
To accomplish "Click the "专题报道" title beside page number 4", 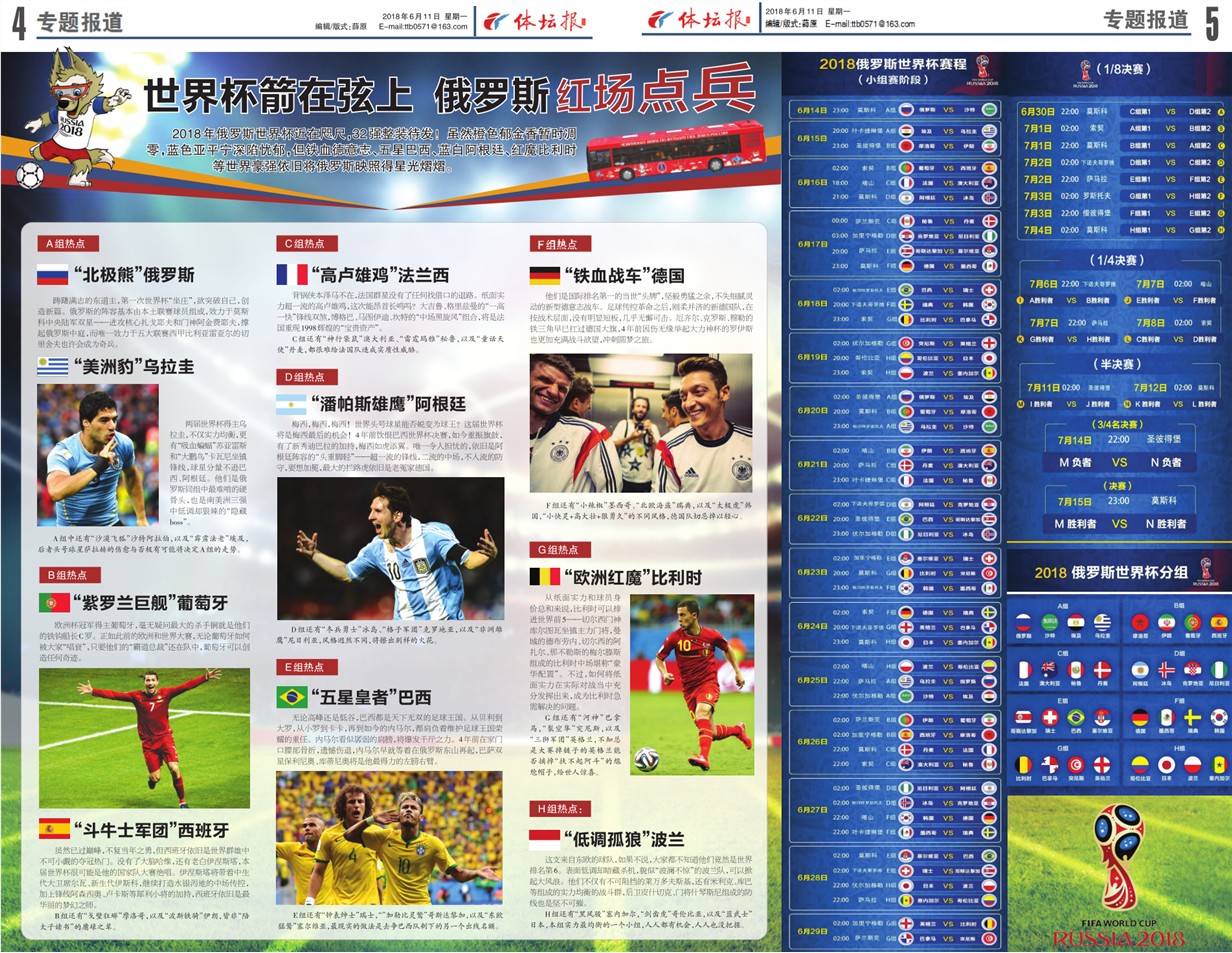I will [80, 22].
